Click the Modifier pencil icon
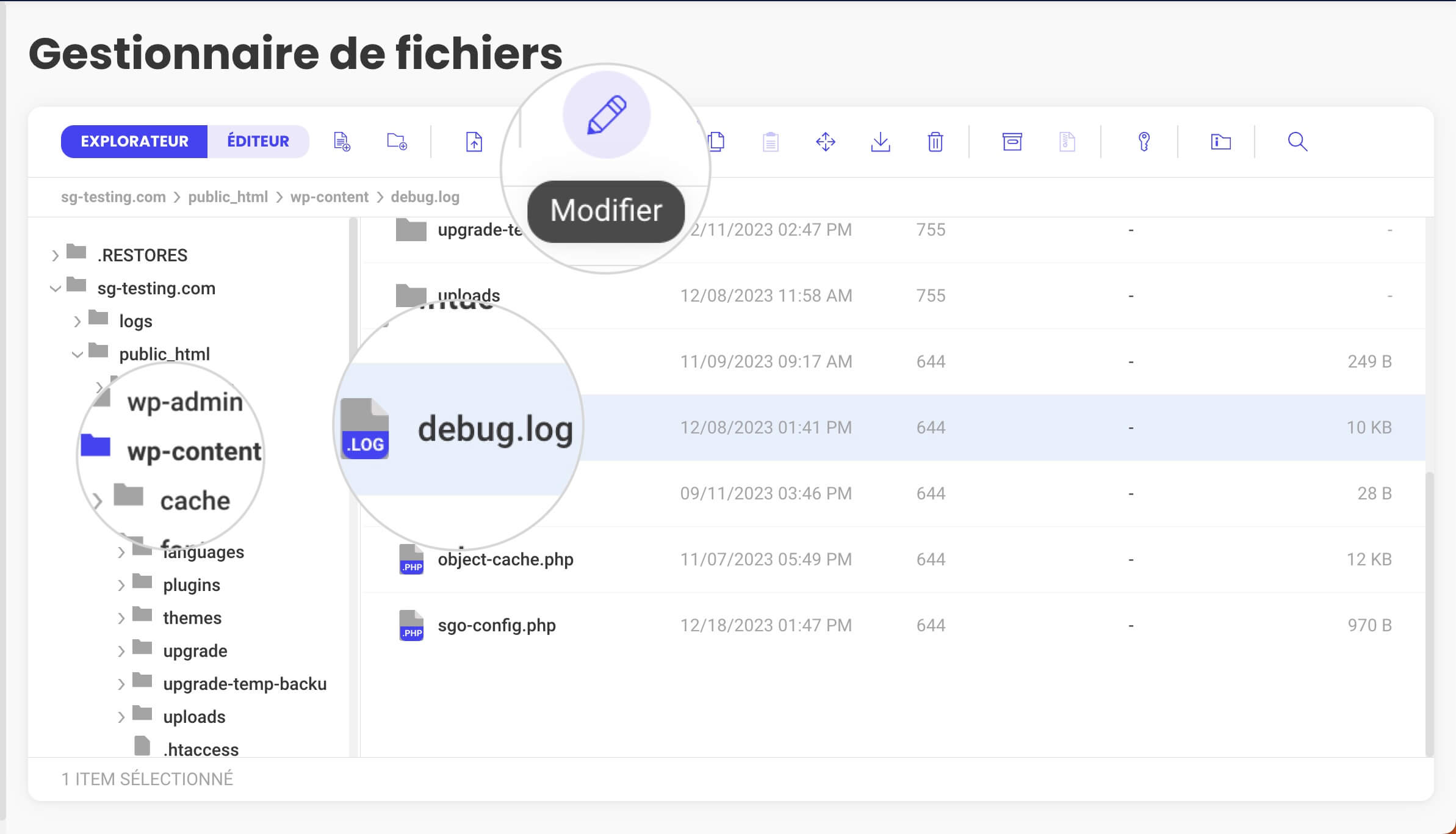The width and height of the screenshot is (1456, 834). 607,115
